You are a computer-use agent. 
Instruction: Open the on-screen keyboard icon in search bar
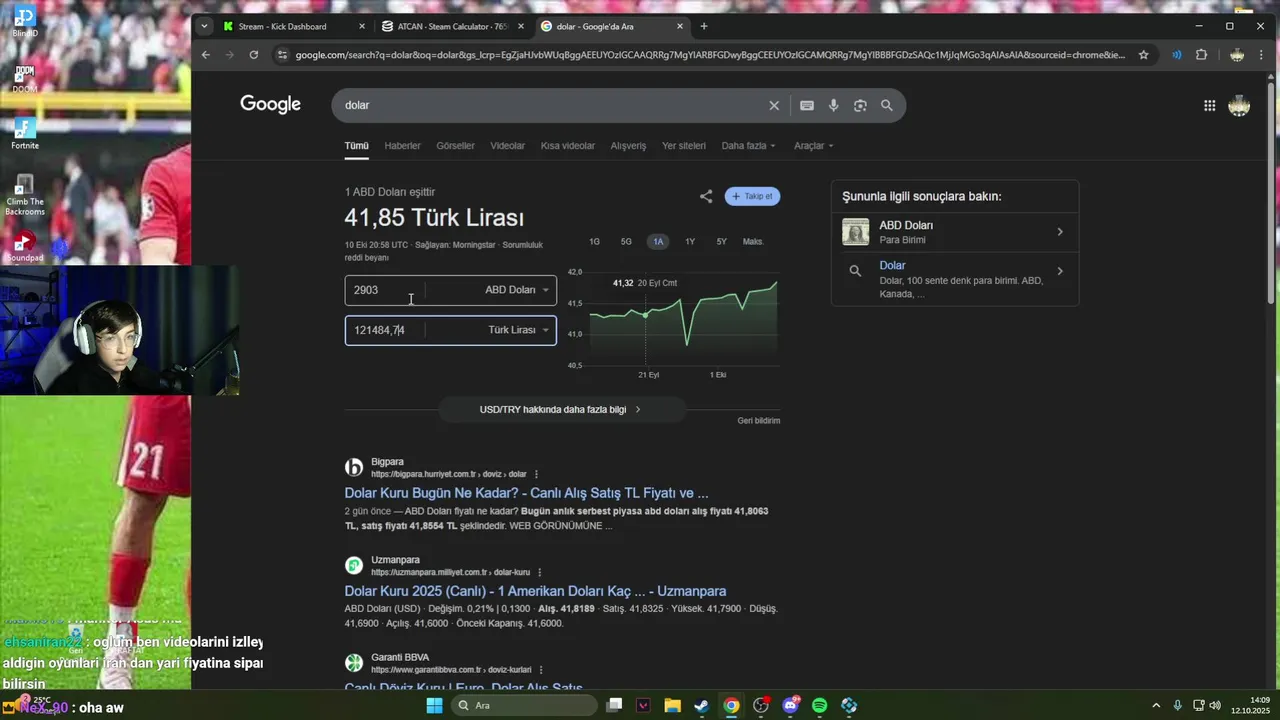(x=807, y=105)
